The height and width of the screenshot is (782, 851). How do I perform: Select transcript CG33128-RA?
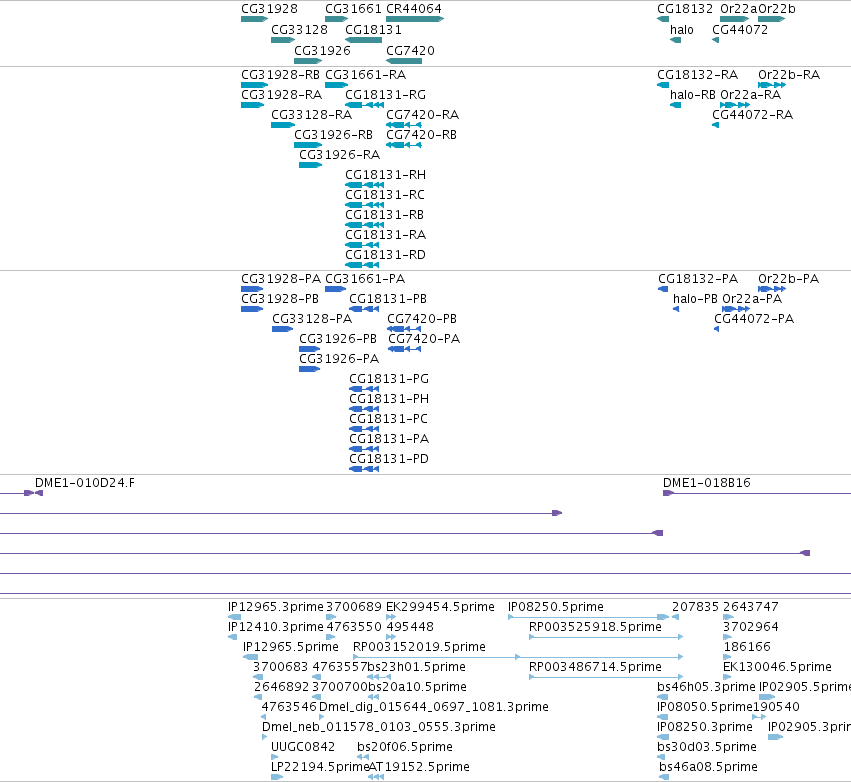pyautogui.click(x=283, y=125)
